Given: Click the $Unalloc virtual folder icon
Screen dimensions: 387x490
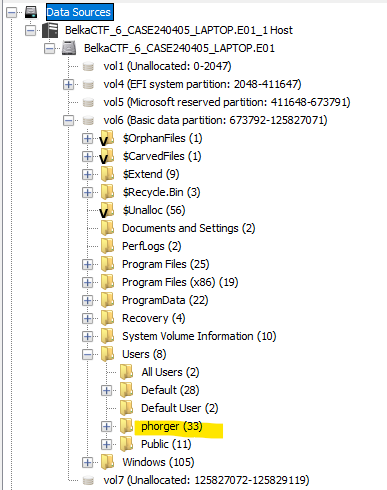Looking at the screenshot, I should 107,211.
